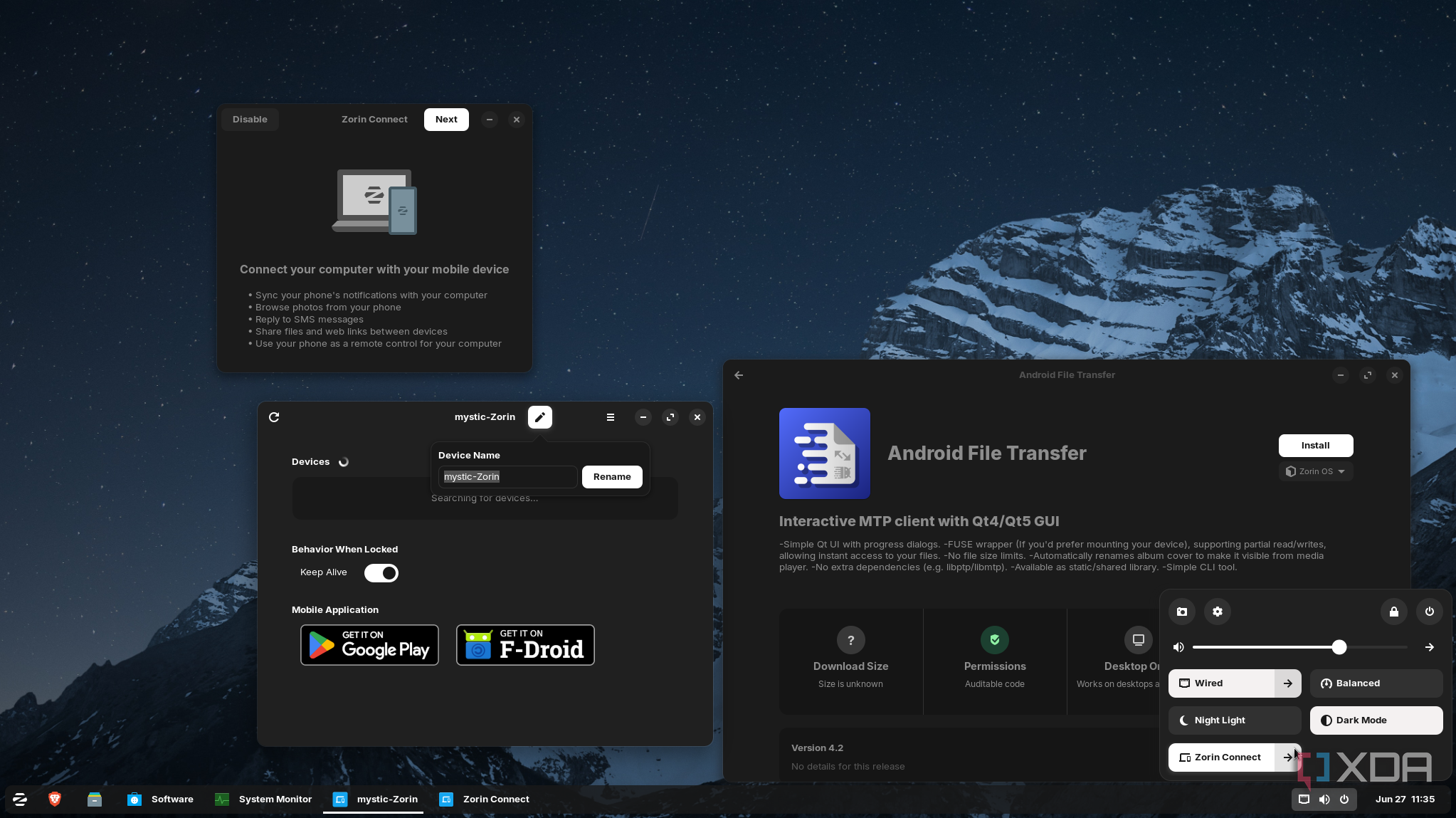Click the pencil edit device name icon

click(540, 417)
